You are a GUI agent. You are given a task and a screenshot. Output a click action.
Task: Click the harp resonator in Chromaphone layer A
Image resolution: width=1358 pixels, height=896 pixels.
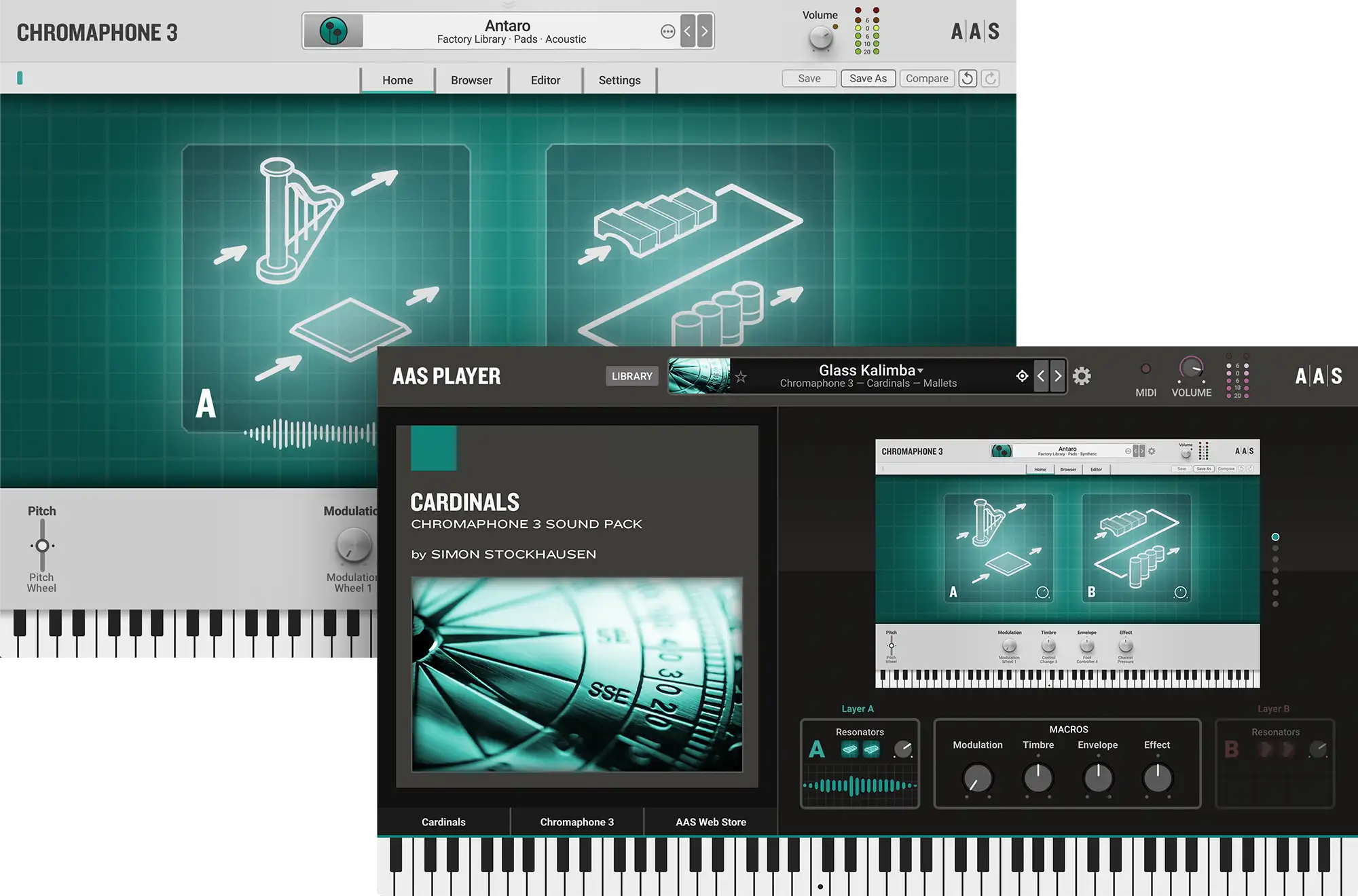299,221
